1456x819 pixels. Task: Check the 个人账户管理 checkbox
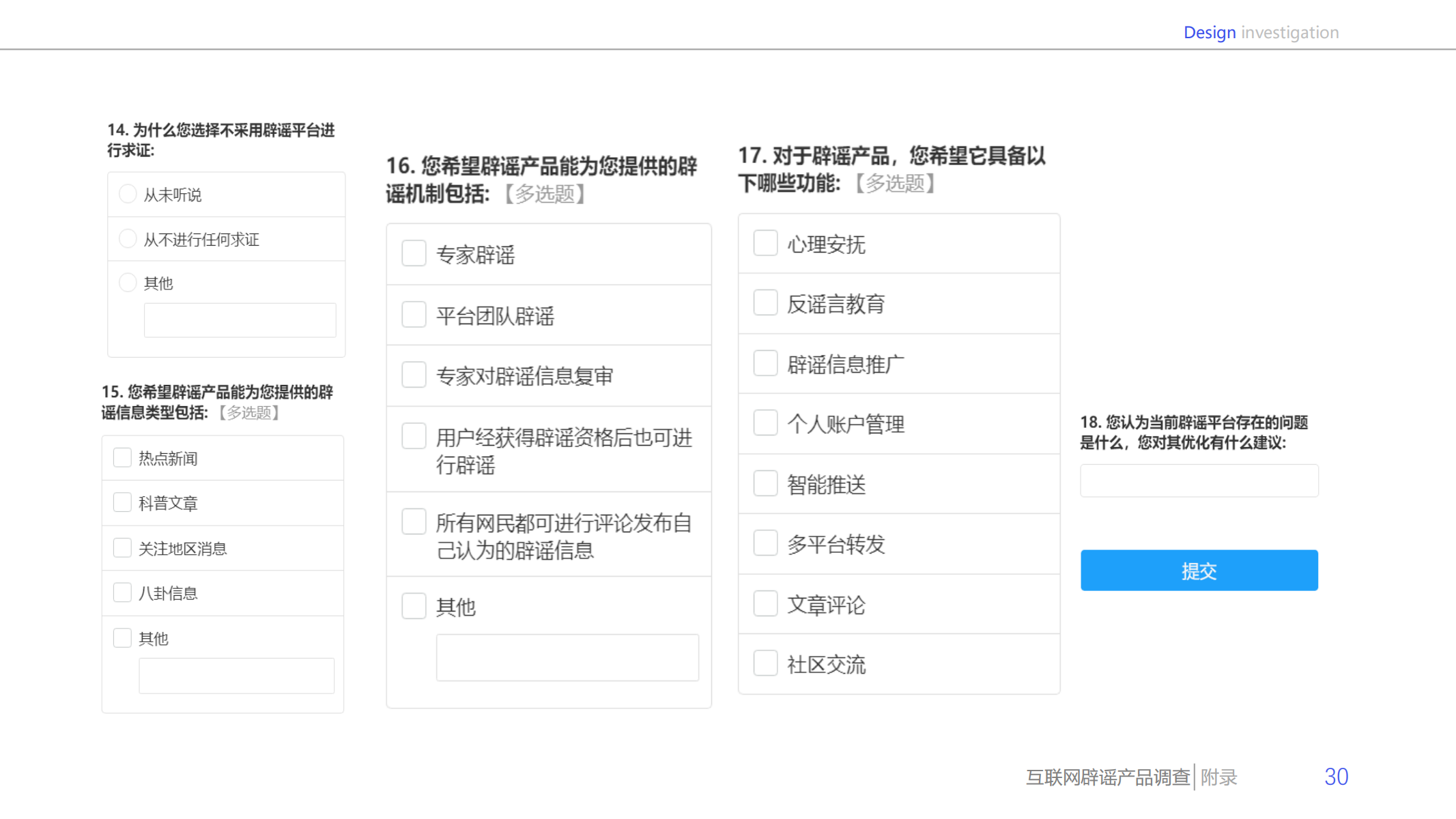pos(765,423)
